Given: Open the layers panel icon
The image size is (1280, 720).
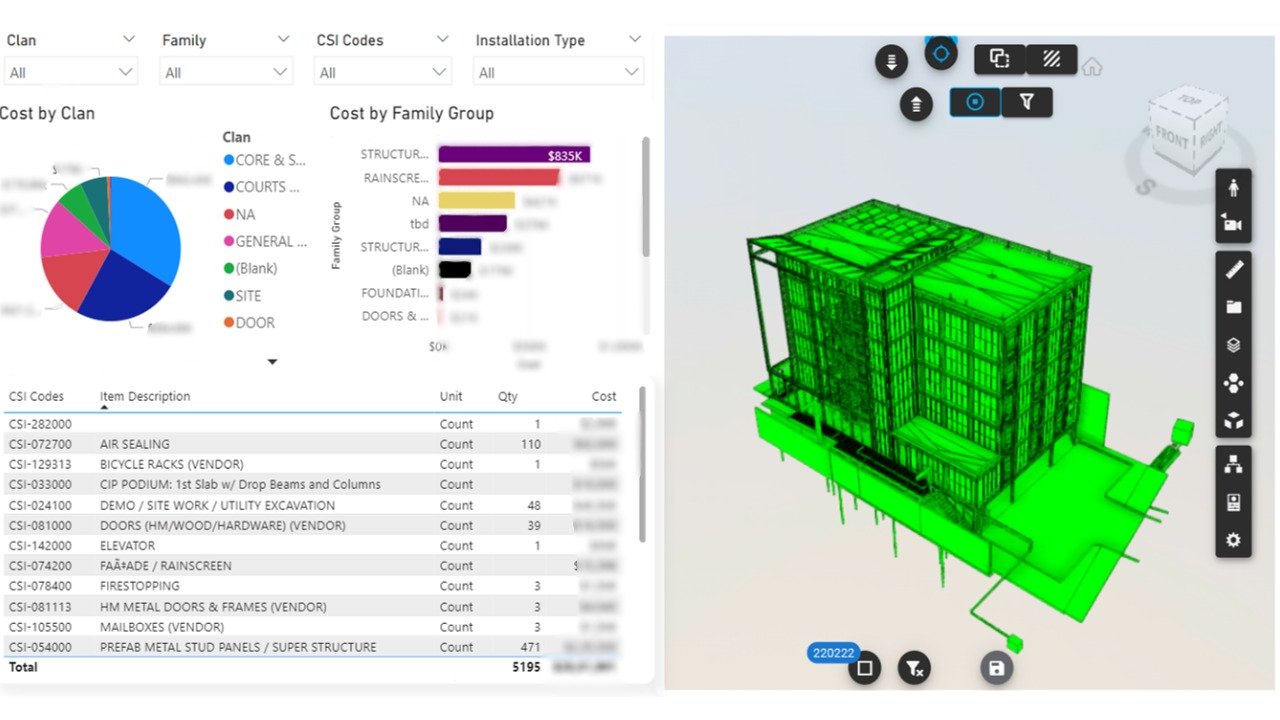Looking at the screenshot, I should 1233,345.
